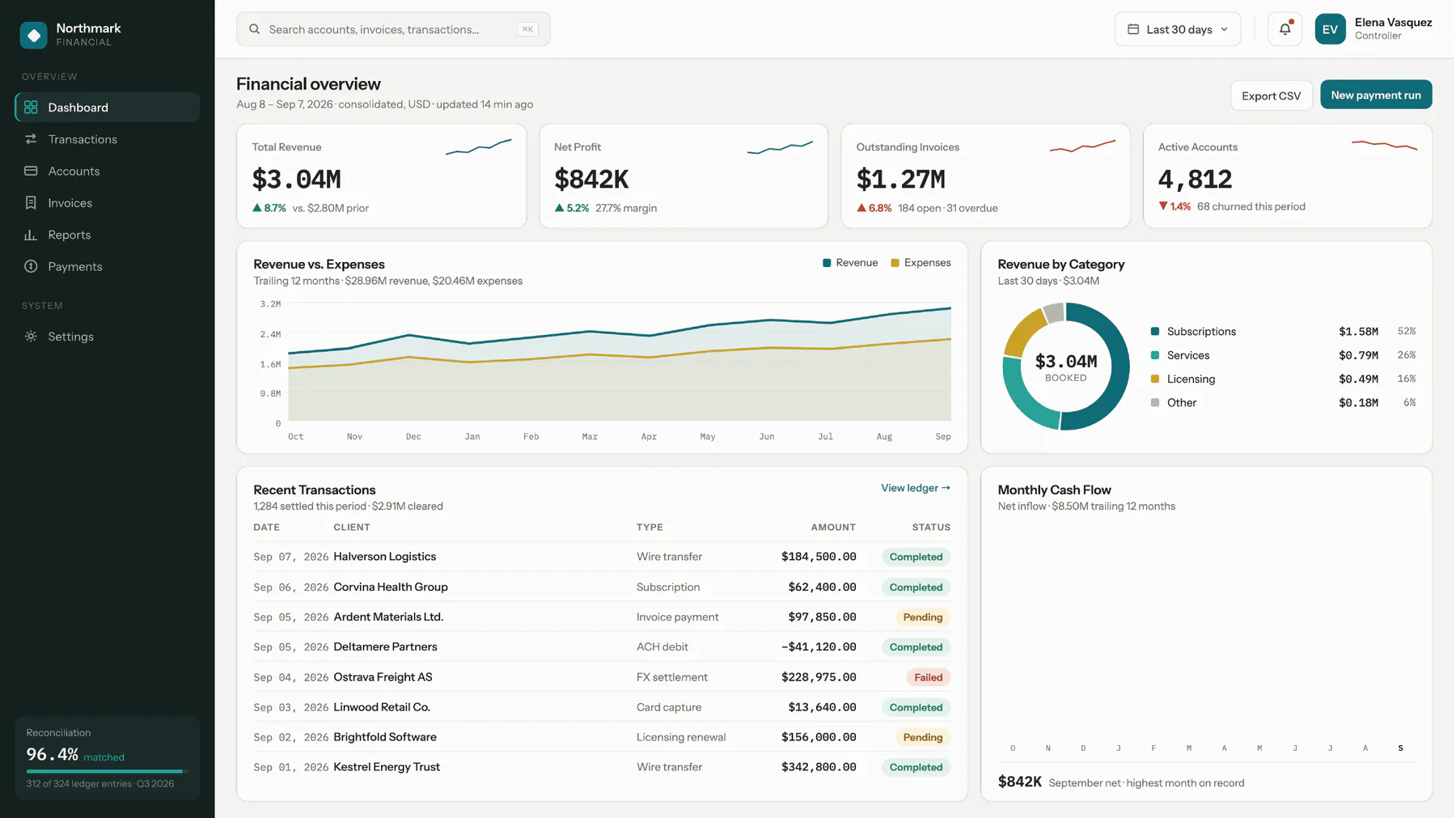Click the Services color swatch

(1155, 355)
